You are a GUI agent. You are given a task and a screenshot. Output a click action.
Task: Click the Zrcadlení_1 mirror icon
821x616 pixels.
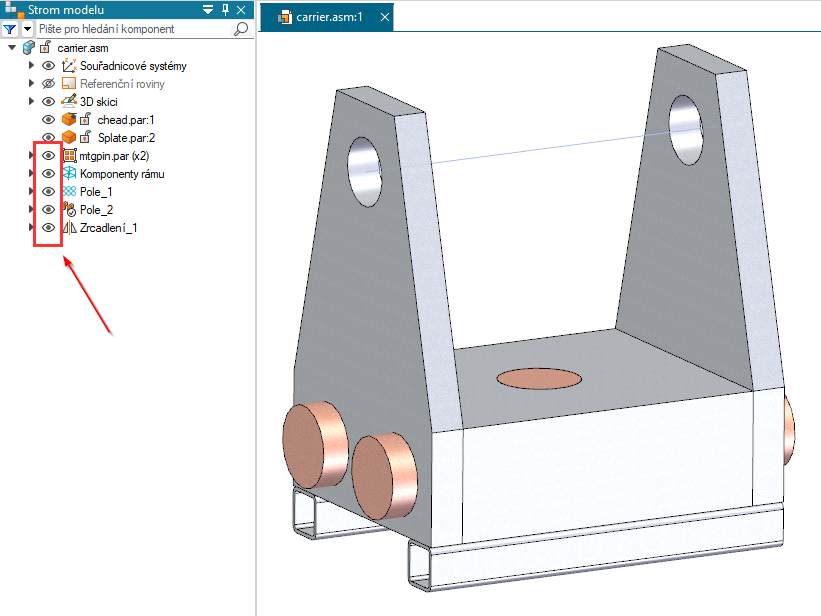coord(69,228)
